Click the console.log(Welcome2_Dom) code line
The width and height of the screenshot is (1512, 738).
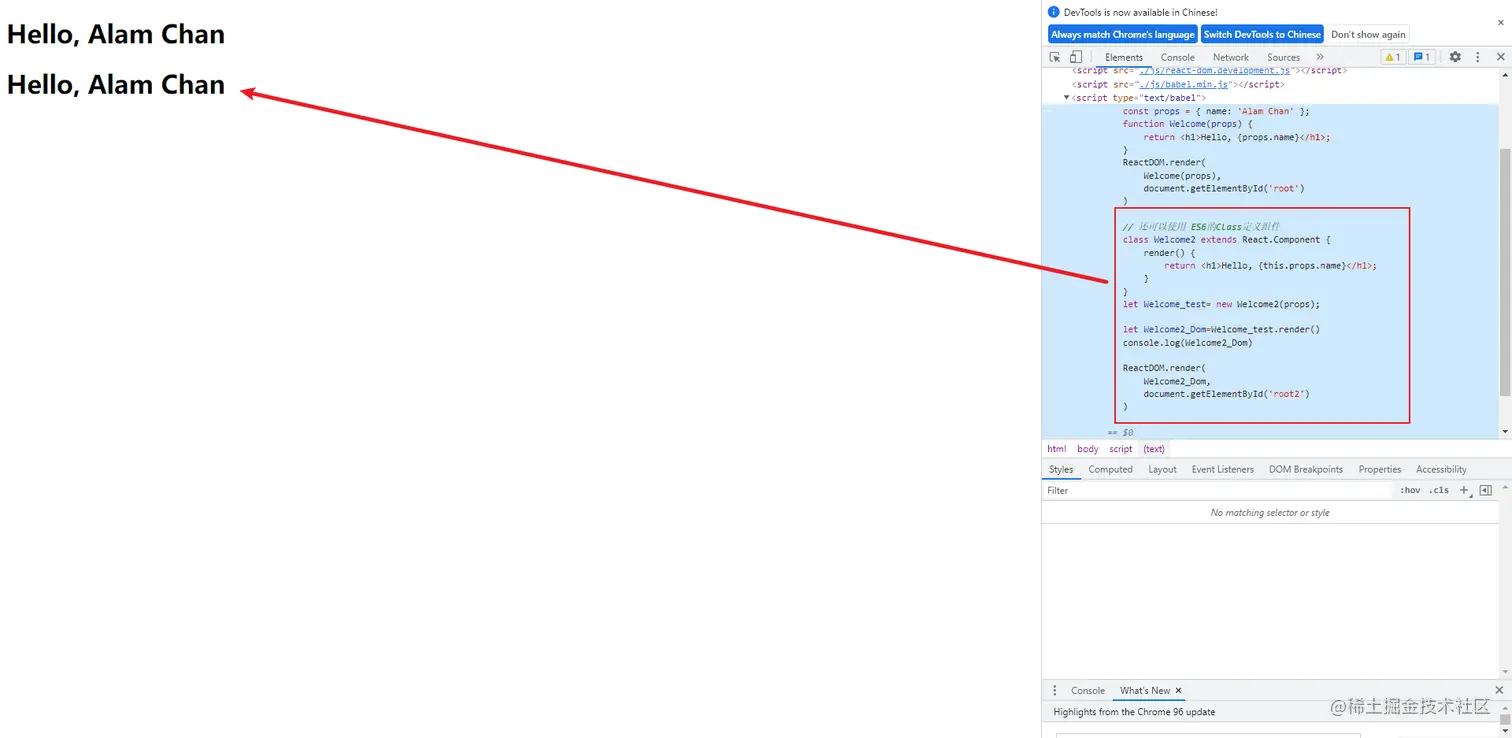coord(1187,343)
